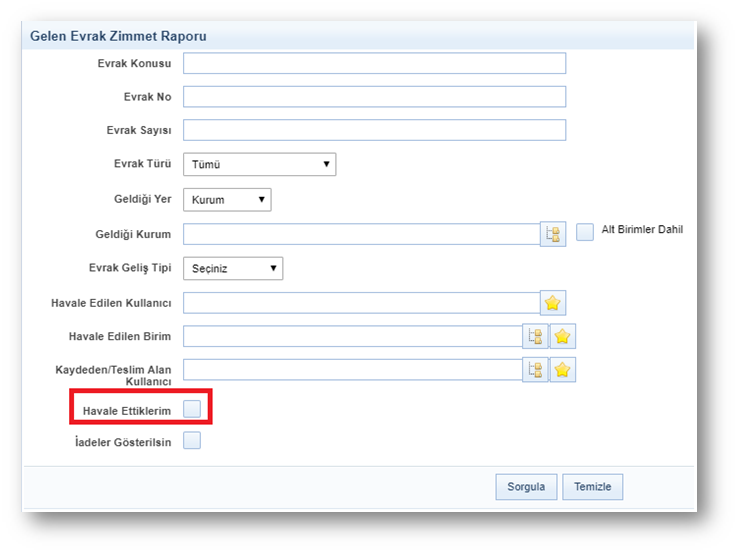Enable the Alt Birimler Dahil checkbox
The image size is (739, 554).
click(585, 232)
